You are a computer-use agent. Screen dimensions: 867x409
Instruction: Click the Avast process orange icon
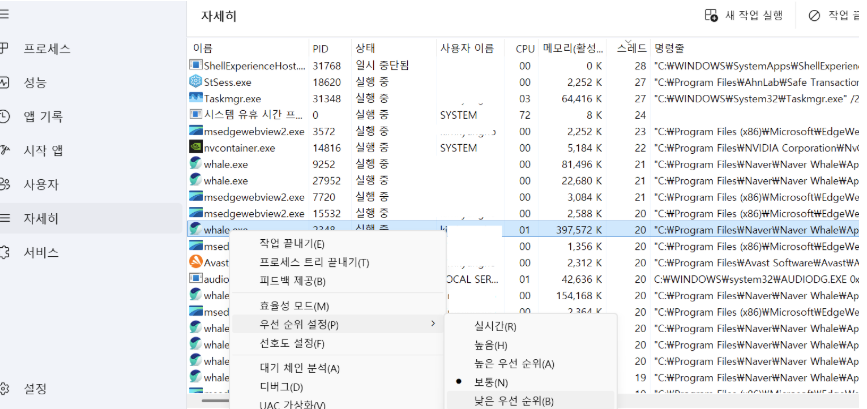click(x=196, y=262)
